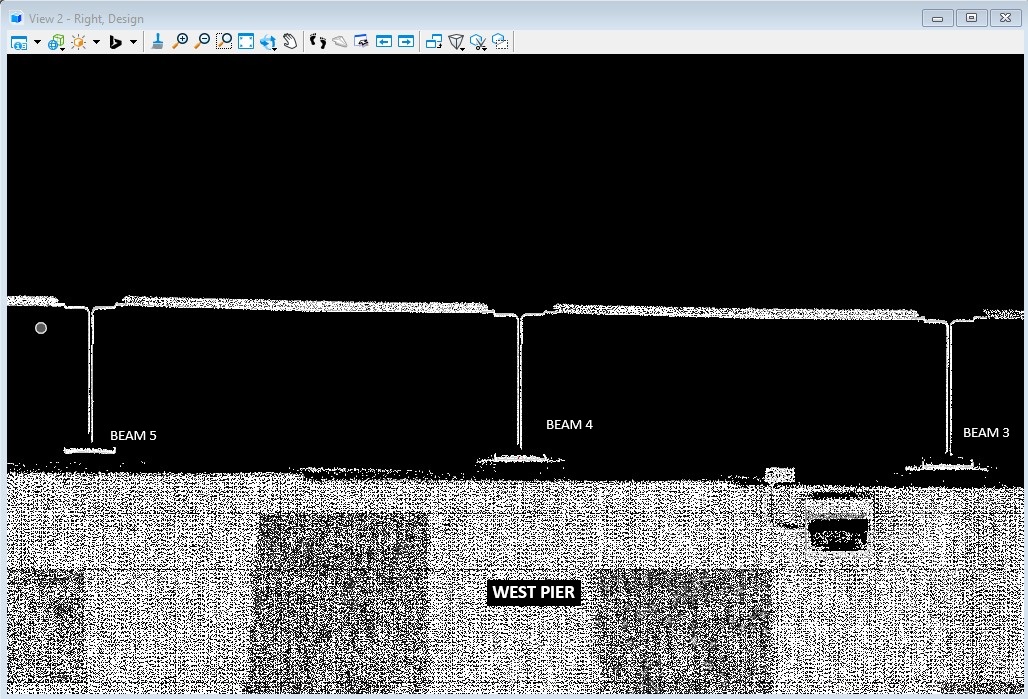Viewport: 1028px width, 699px height.
Task: Click the View Next arrow button
Action: pyautogui.click(x=406, y=41)
